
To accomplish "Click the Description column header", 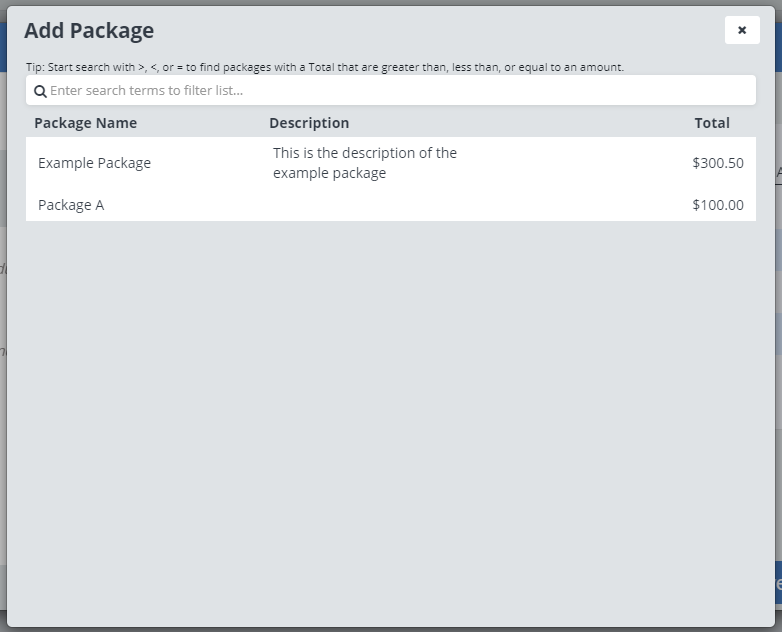I will coord(309,123).
